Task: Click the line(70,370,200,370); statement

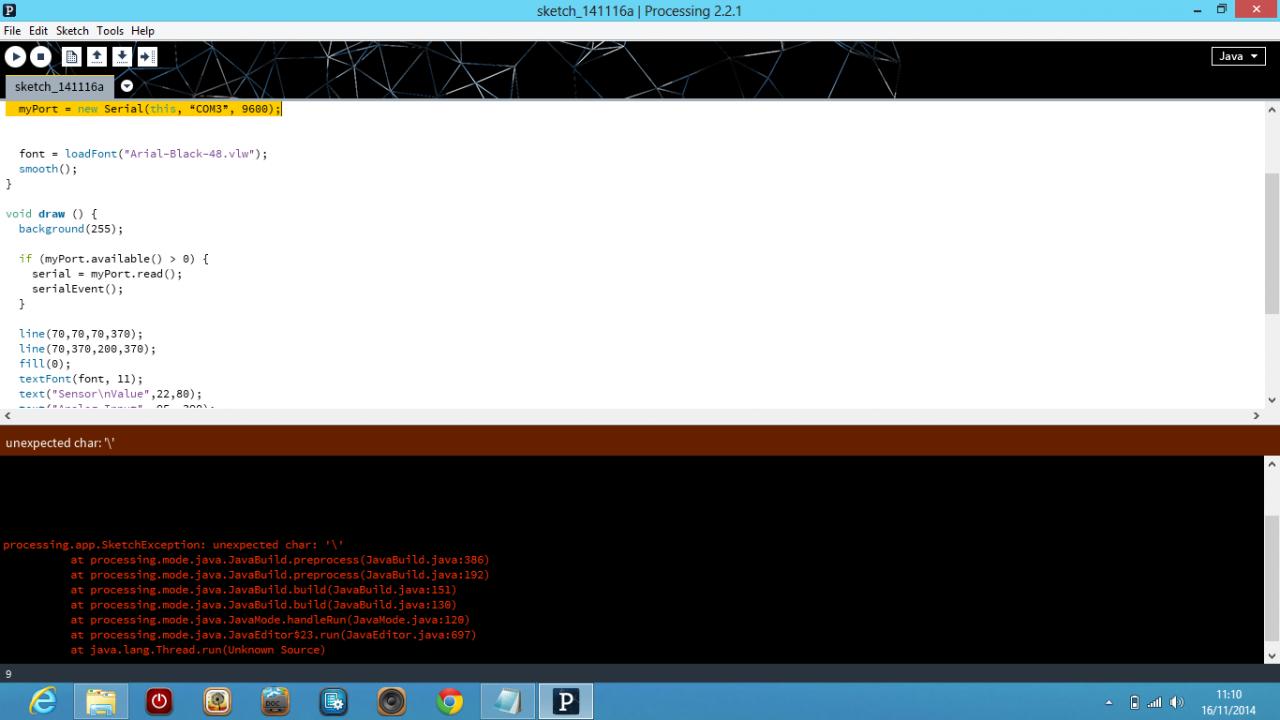Action: click(x=88, y=349)
